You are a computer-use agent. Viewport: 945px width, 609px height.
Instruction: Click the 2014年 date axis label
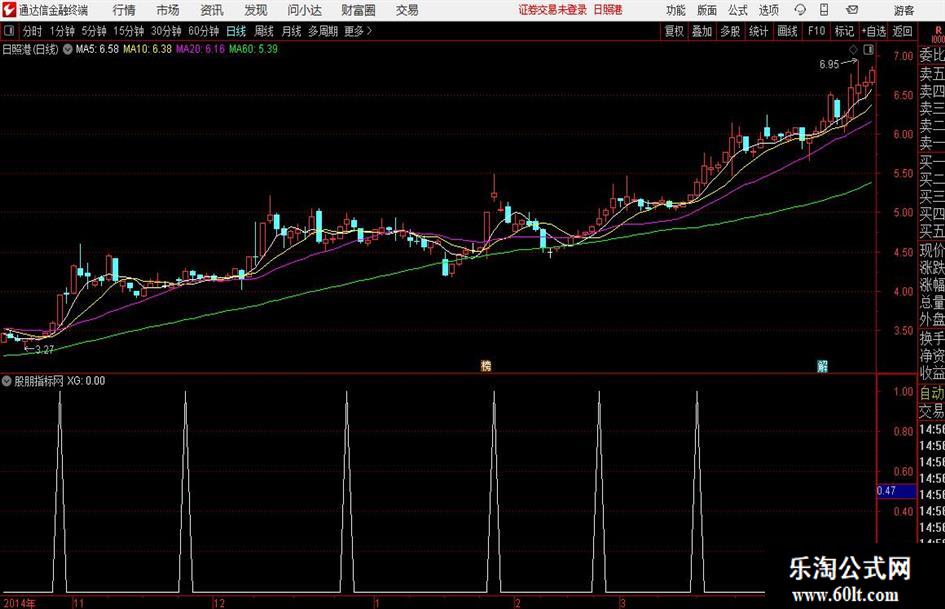pos(19,603)
